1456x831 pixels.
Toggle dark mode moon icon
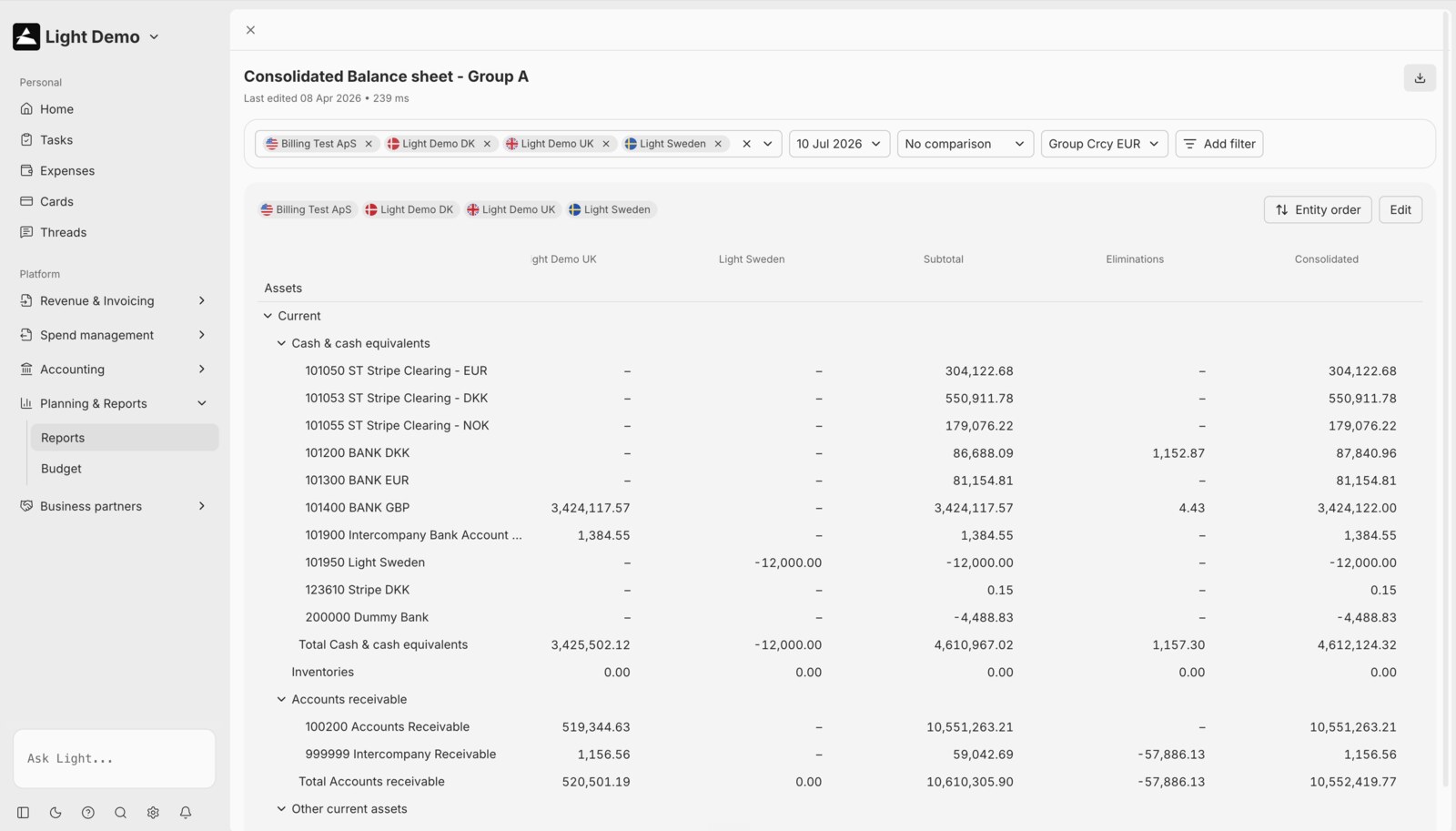(56, 813)
